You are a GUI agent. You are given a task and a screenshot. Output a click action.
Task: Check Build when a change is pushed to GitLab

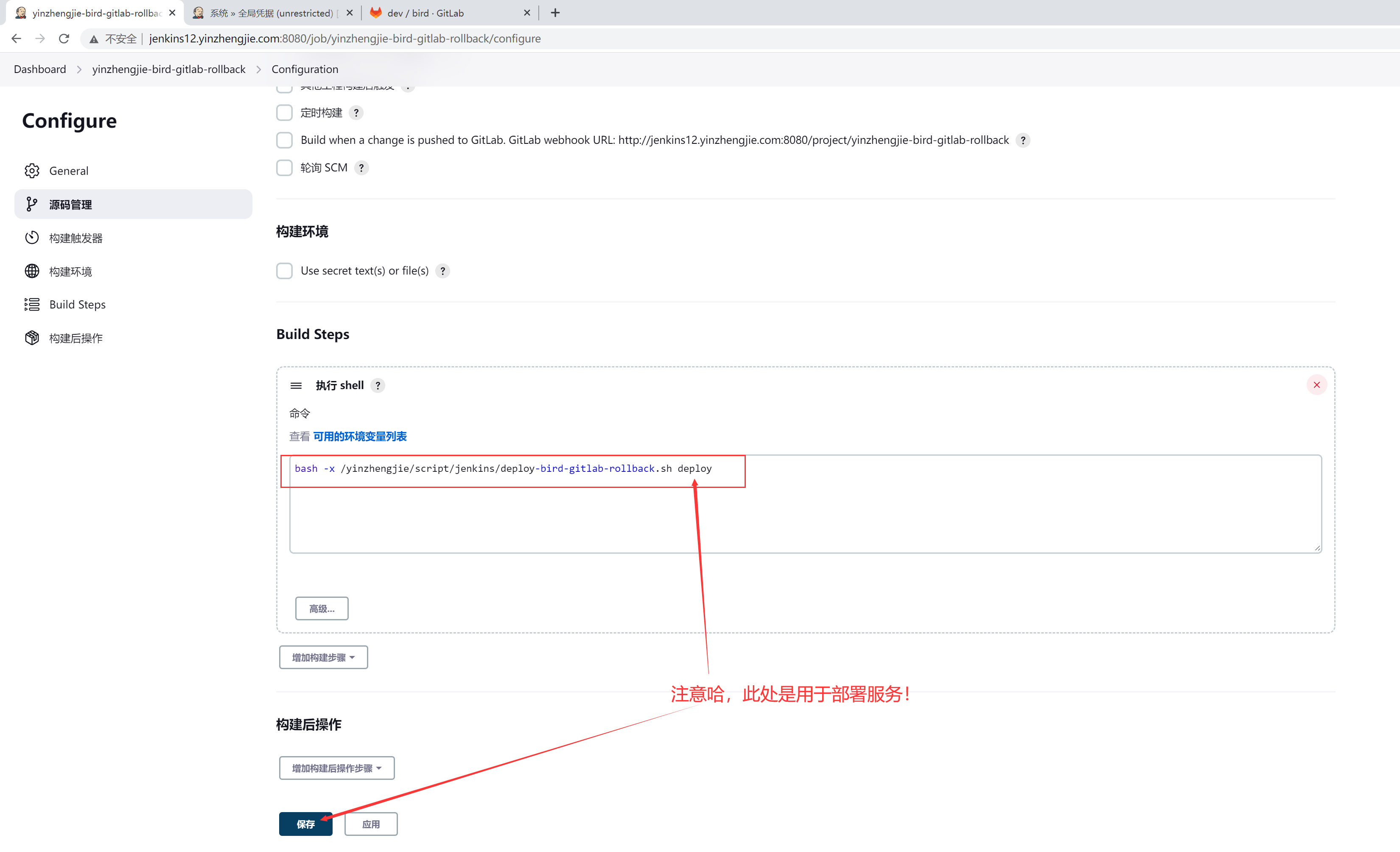point(284,140)
